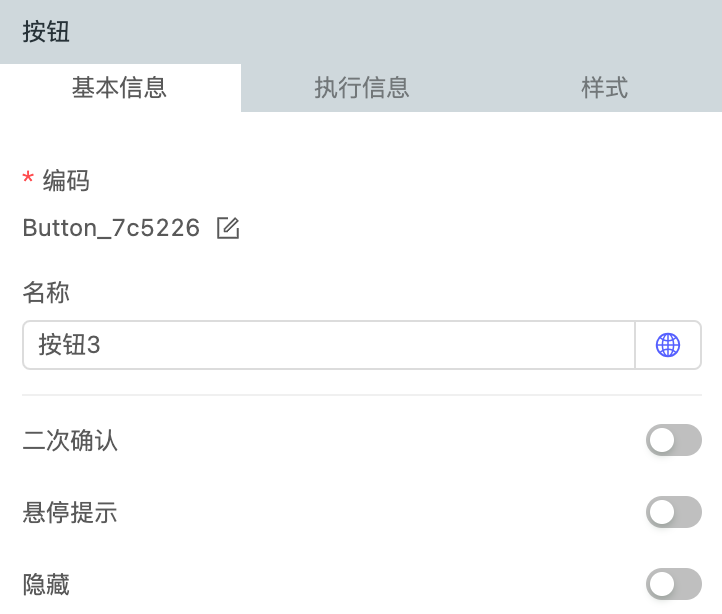722x614 pixels.
Task: Click blank space right of the edit pencil
Action: (450, 229)
